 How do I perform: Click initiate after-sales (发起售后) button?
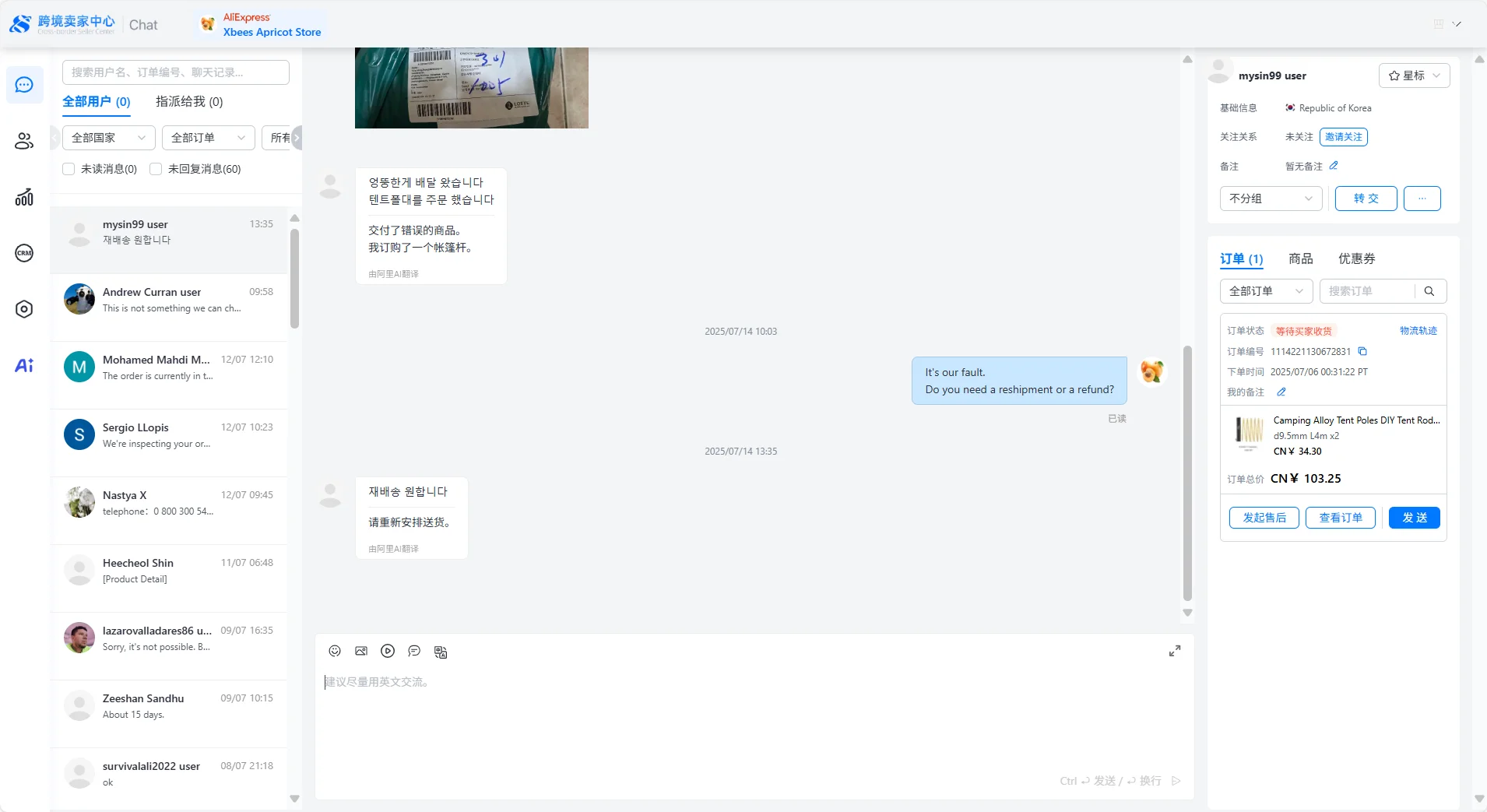tap(1264, 518)
